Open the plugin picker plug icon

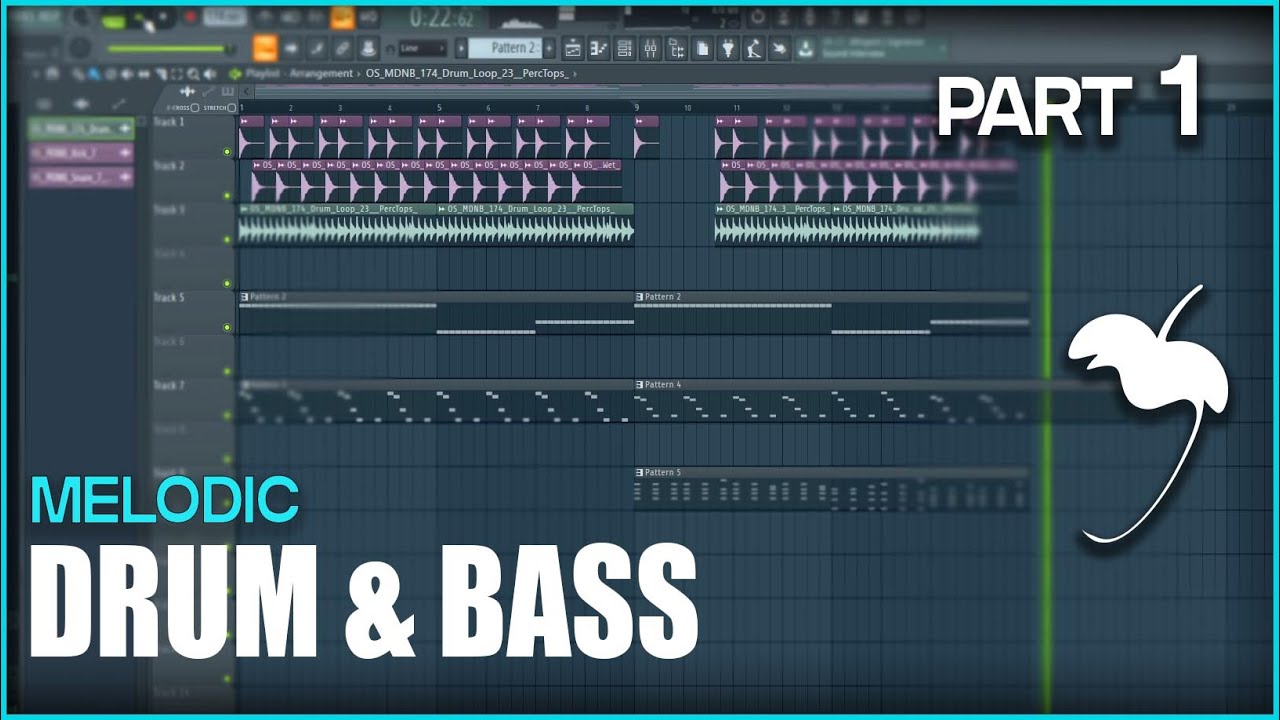coord(728,48)
